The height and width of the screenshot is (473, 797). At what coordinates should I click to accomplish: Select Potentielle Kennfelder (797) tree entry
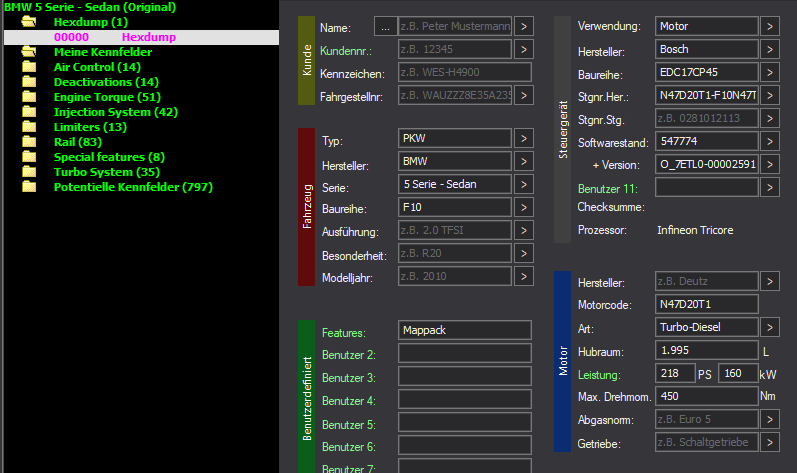click(x=133, y=187)
